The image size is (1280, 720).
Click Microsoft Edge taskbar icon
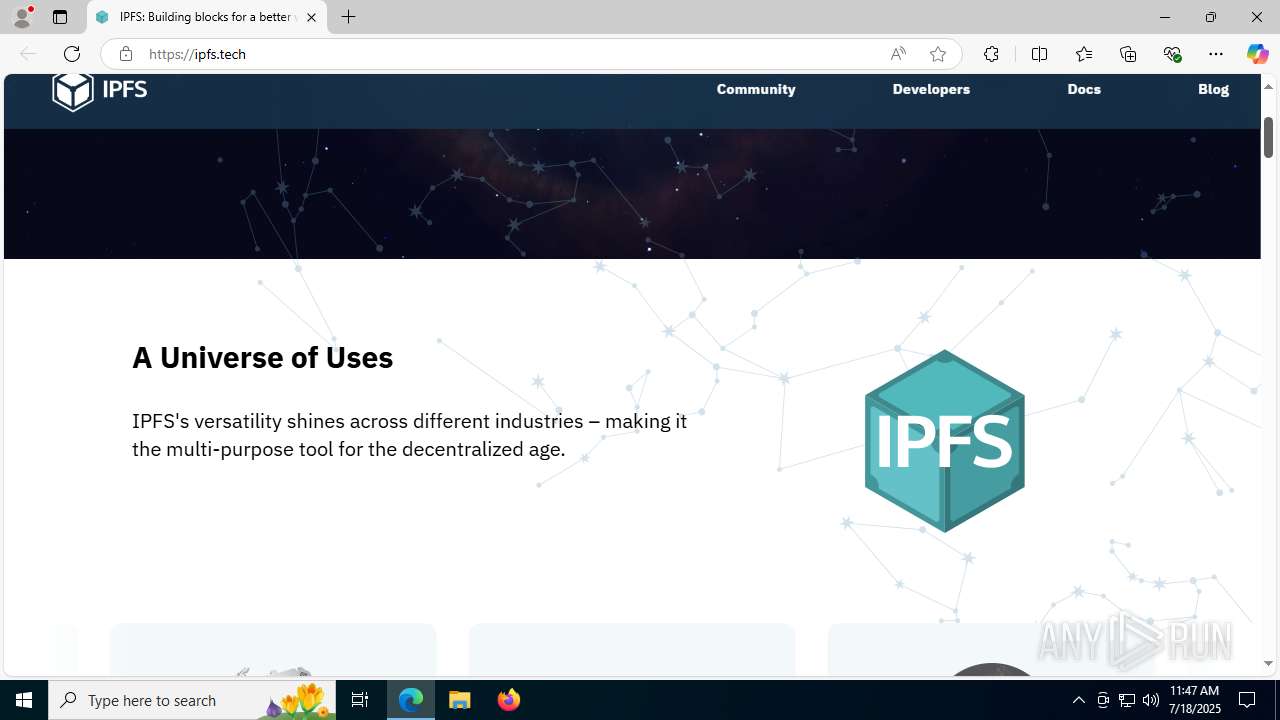coord(411,700)
